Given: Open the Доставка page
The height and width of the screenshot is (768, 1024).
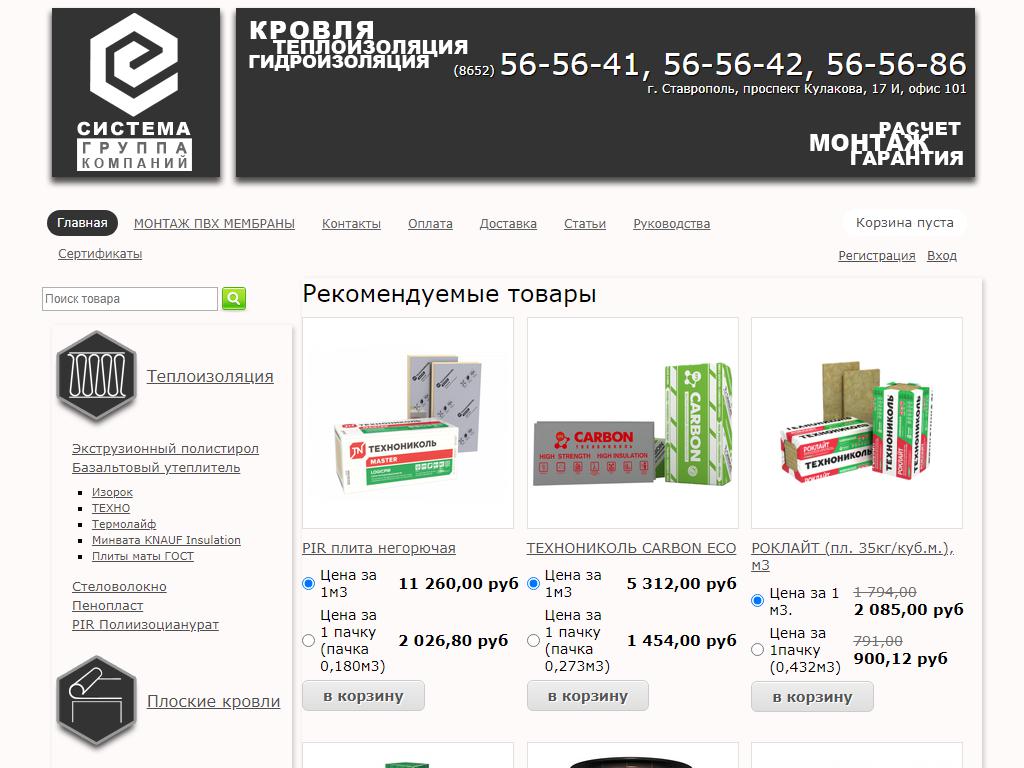Looking at the screenshot, I should coord(508,224).
